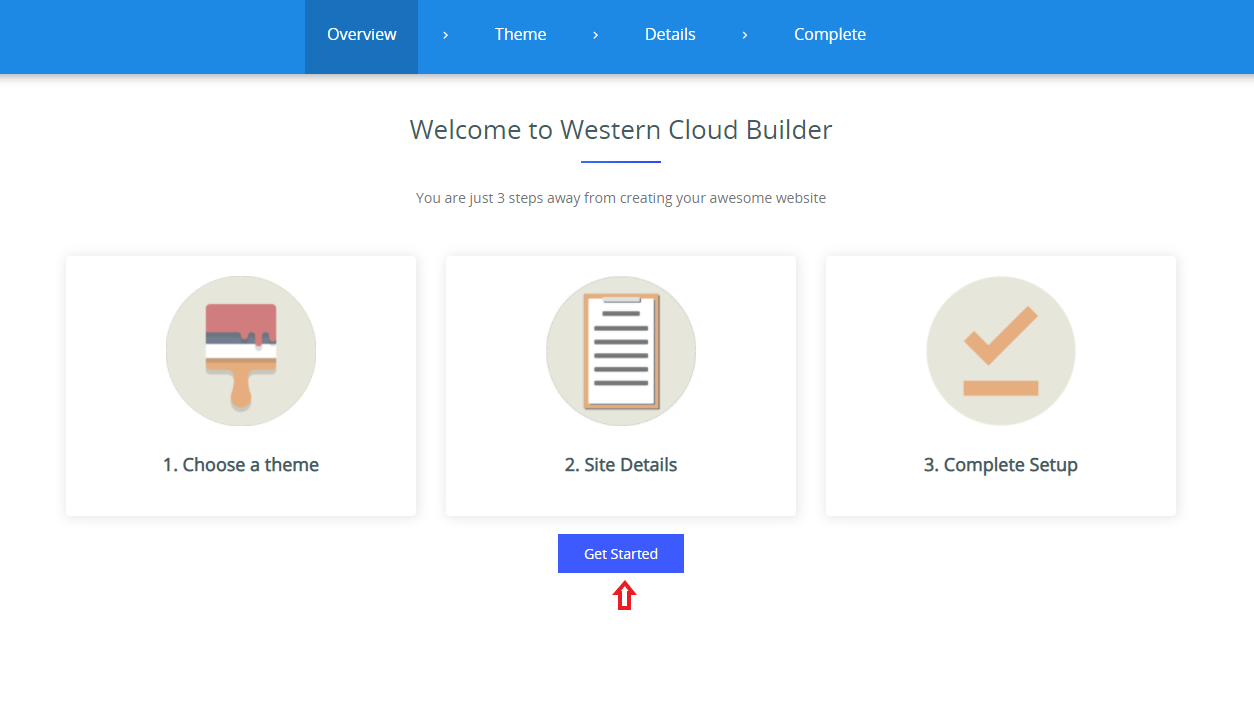The height and width of the screenshot is (721, 1254).
Task: Click the chevron between Overview and Theme
Action: tap(445, 35)
